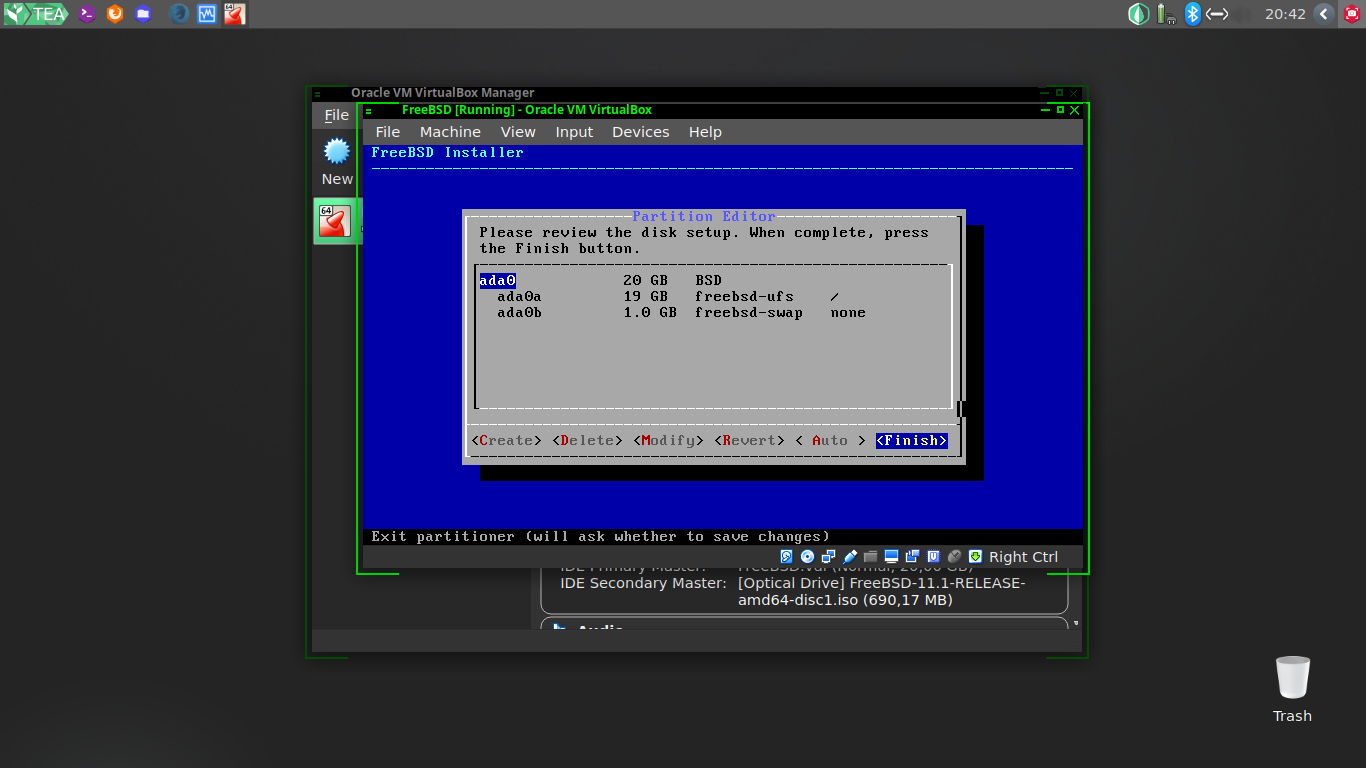
Task: Switch to the system monitor panel icon
Action: pyautogui.click(x=207, y=14)
